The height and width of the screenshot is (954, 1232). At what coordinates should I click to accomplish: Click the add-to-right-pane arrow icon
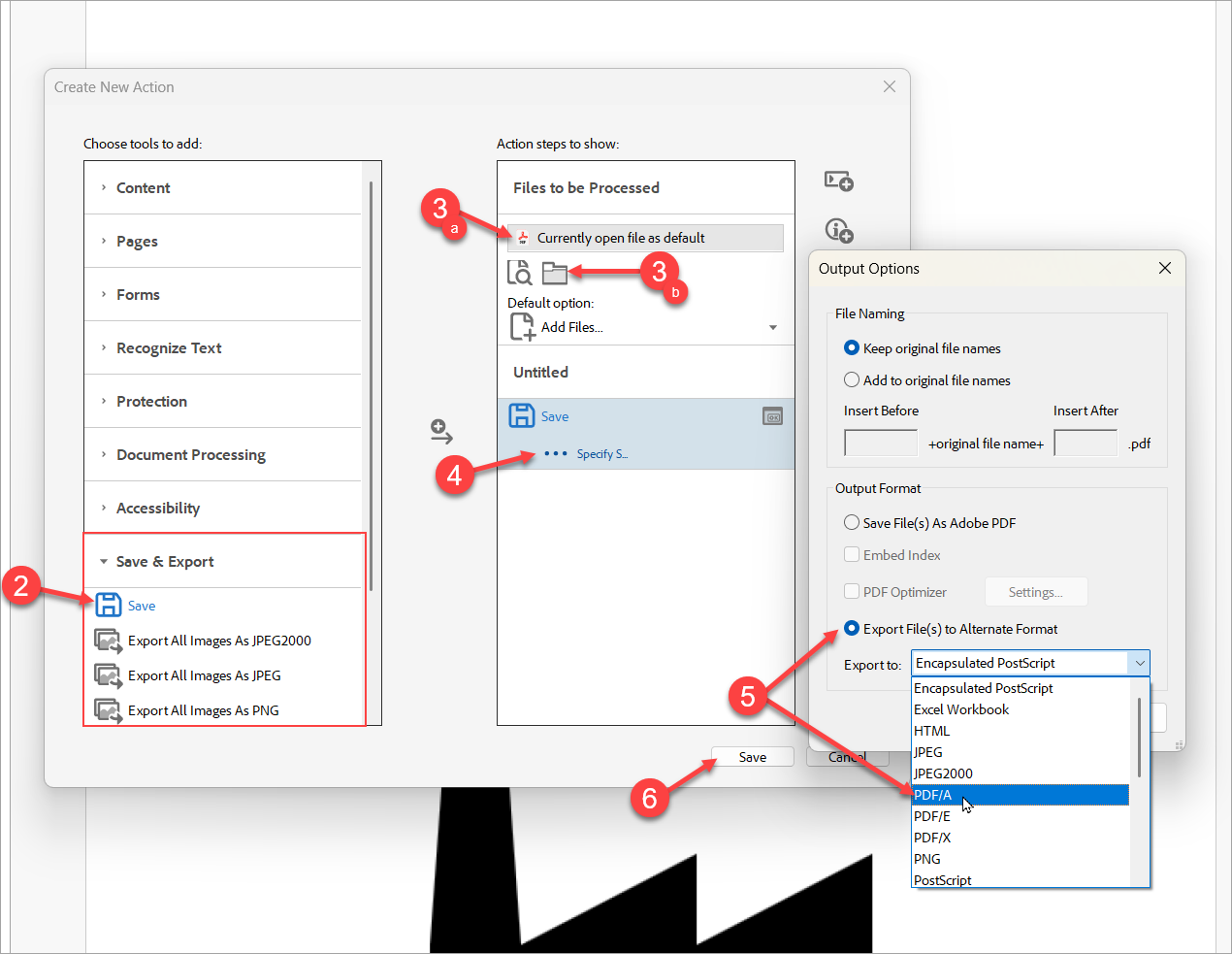coord(441,431)
